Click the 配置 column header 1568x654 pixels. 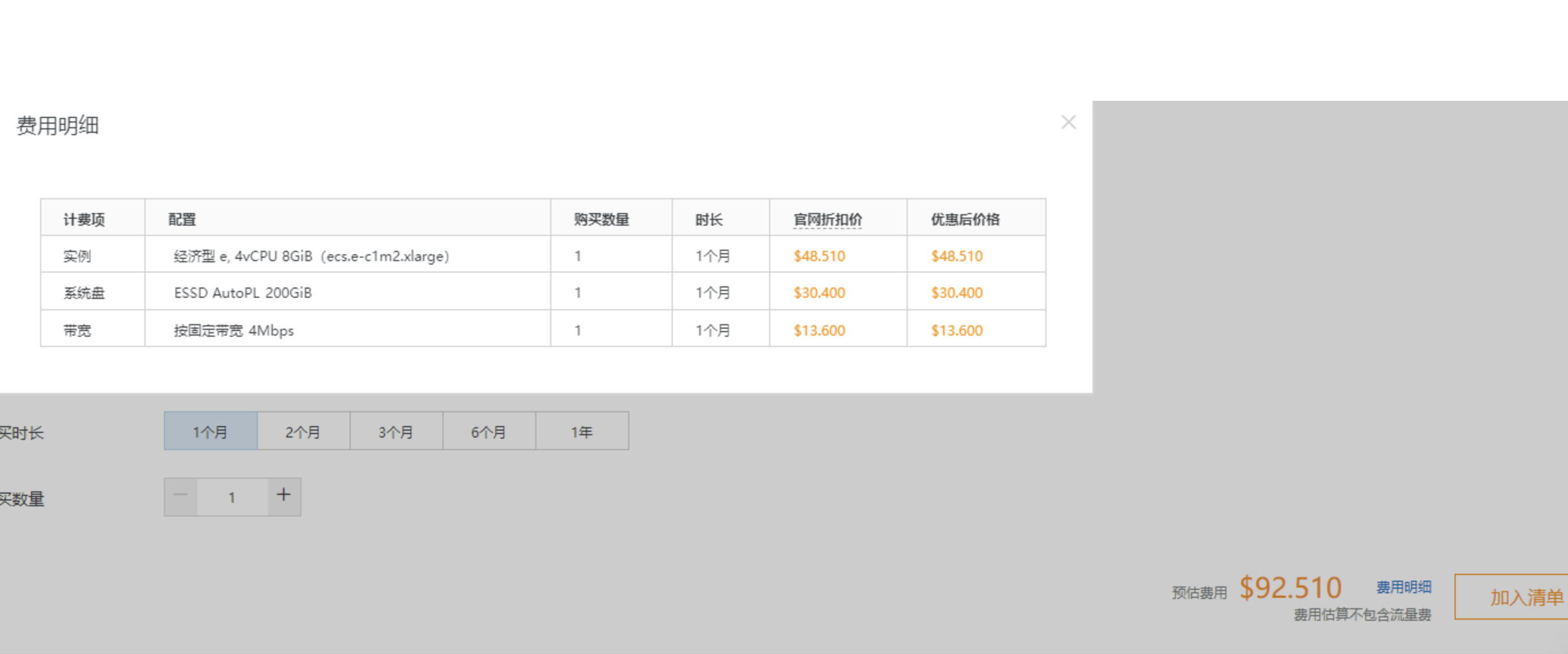pyautogui.click(x=182, y=219)
